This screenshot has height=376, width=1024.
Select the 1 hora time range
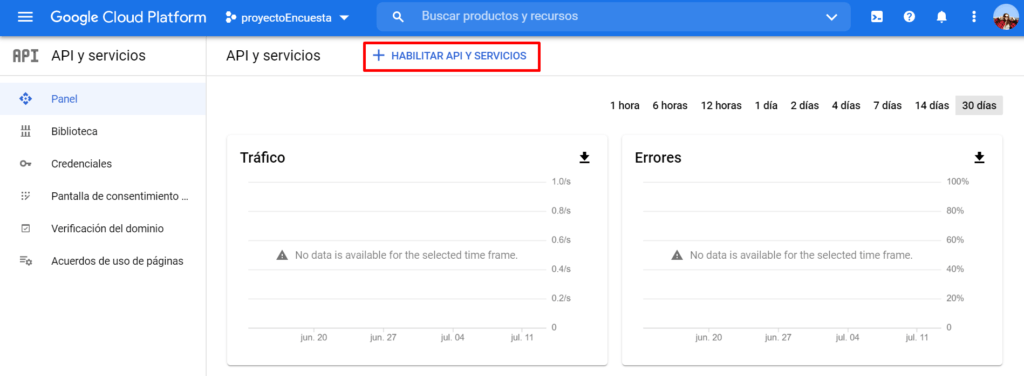point(624,106)
